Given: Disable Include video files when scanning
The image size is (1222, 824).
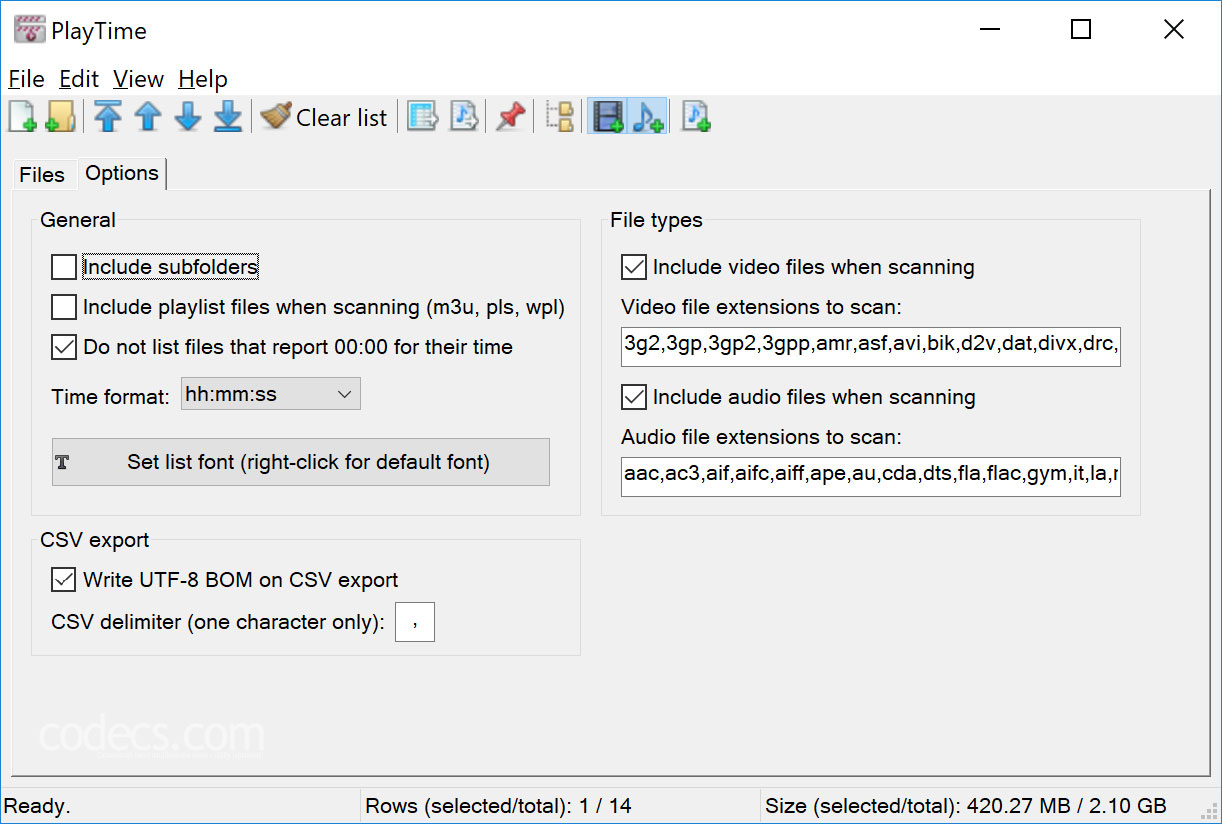Looking at the screenshot, I should click(x=634, y=267).
